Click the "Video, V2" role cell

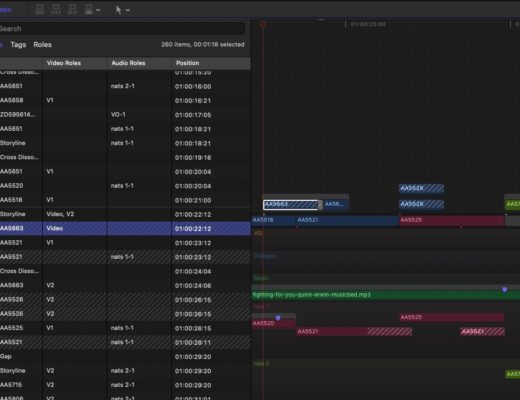coord(60,214)
